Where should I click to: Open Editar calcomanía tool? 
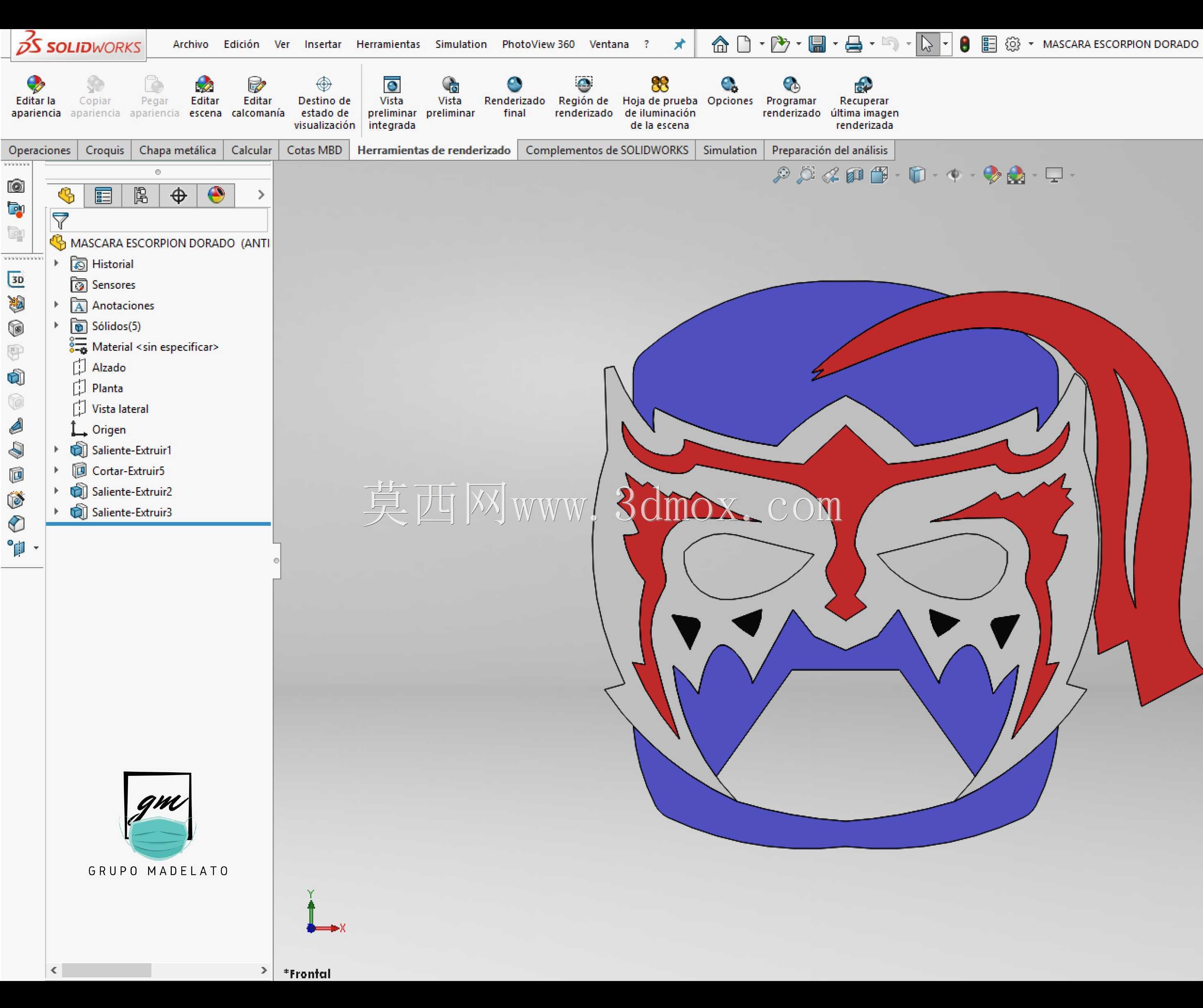(258, 97)
